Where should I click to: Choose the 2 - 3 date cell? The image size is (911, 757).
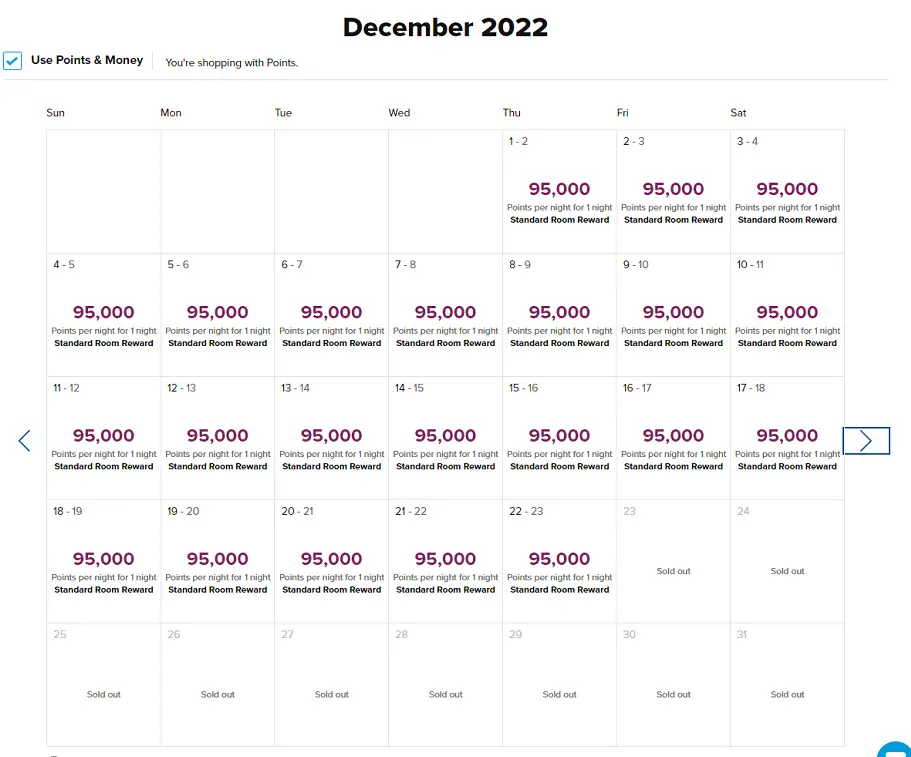pos(673,191)
